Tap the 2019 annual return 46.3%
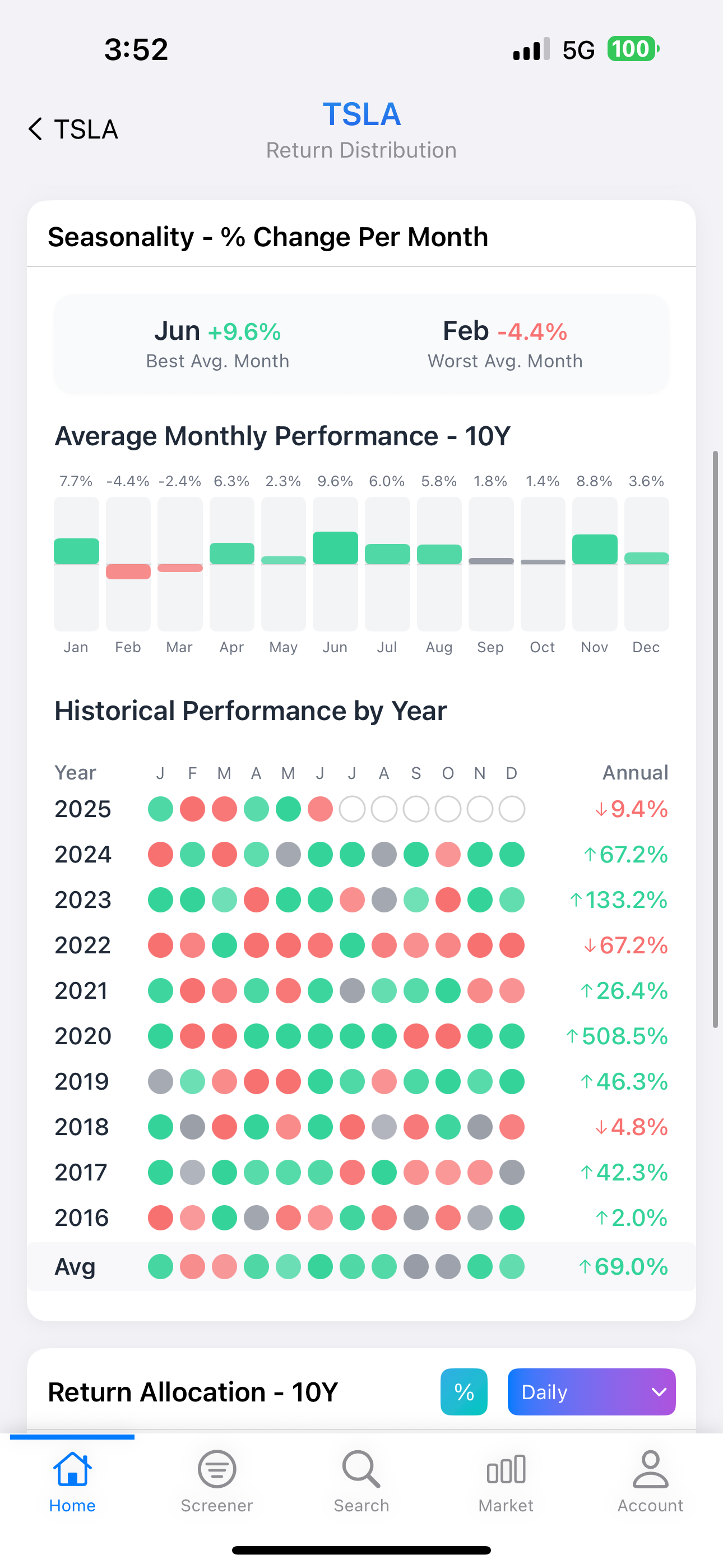 [x=624, y=1082]
